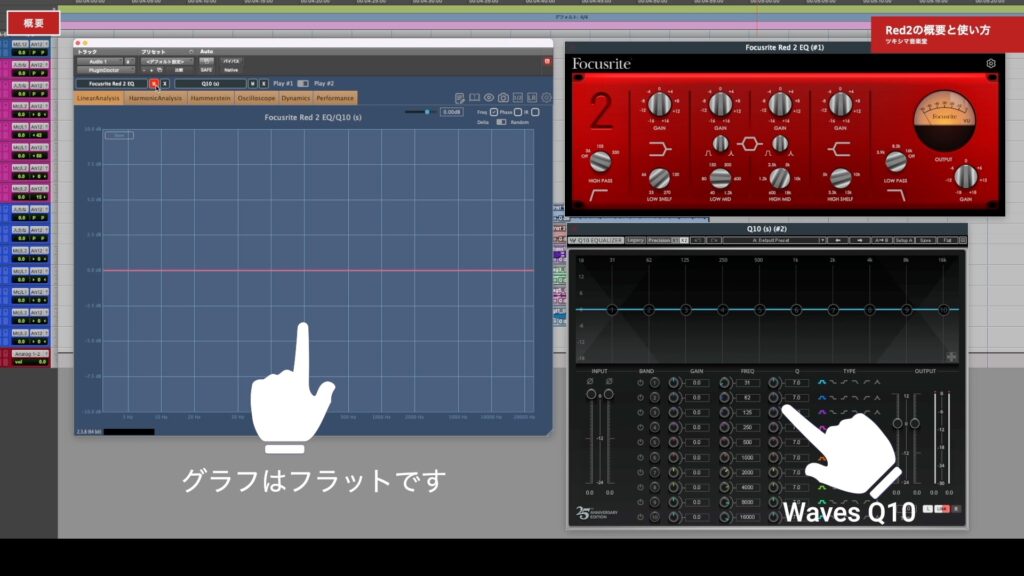Click the Q10 Setup A button
The image size is (1024, 576).
point(903,240)
